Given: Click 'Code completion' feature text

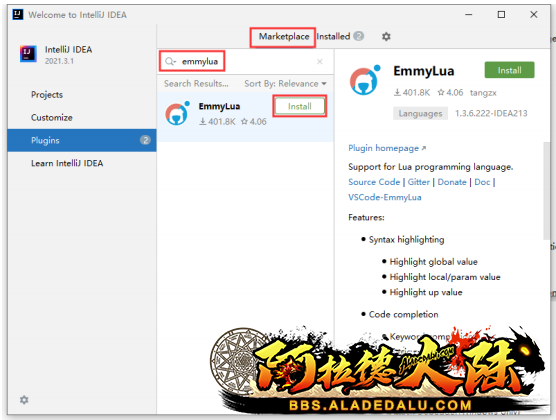Looking at the screenshot, I should click(404, 314).
